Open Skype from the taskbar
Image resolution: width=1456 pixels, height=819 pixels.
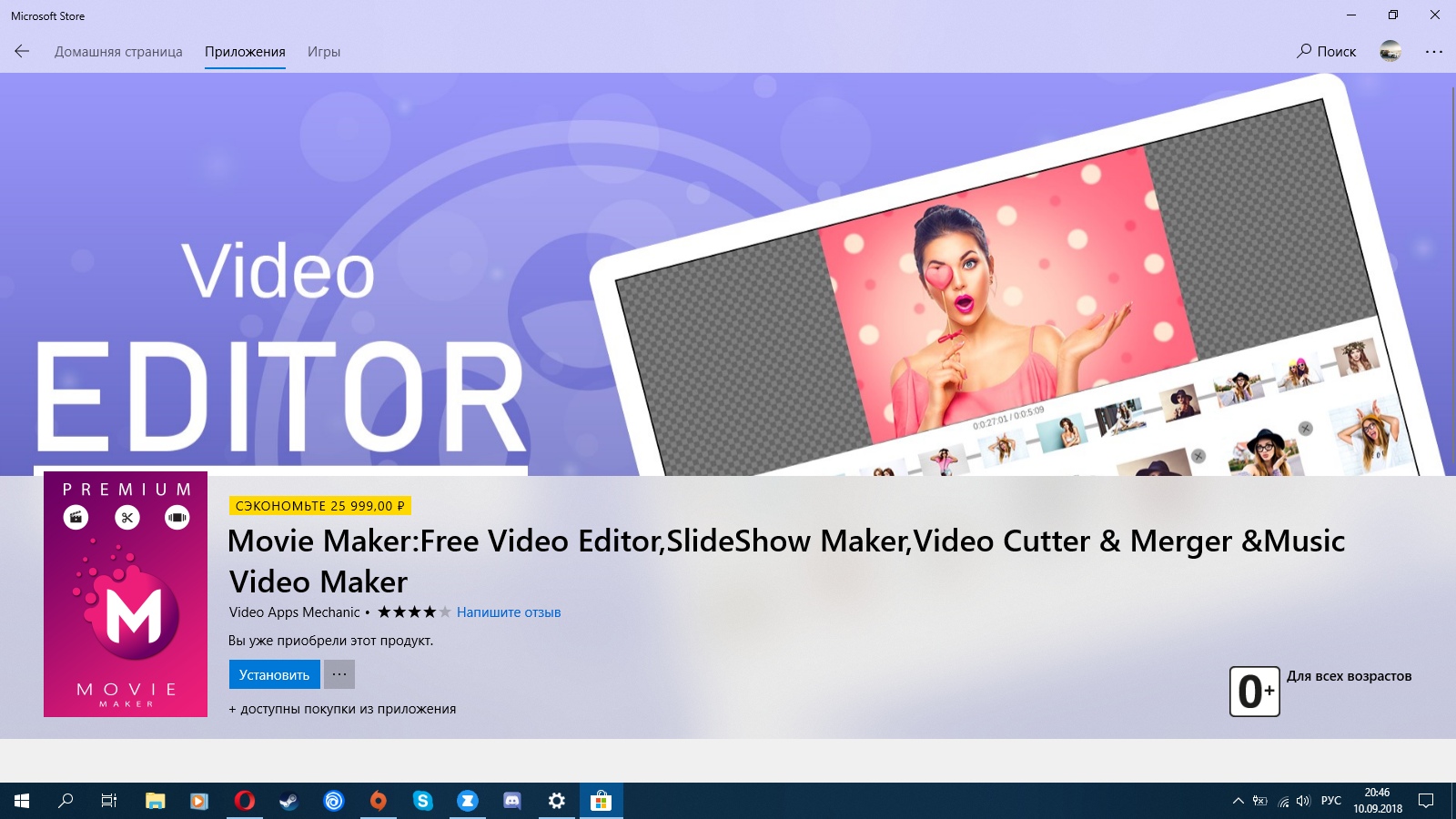point(423,801)
